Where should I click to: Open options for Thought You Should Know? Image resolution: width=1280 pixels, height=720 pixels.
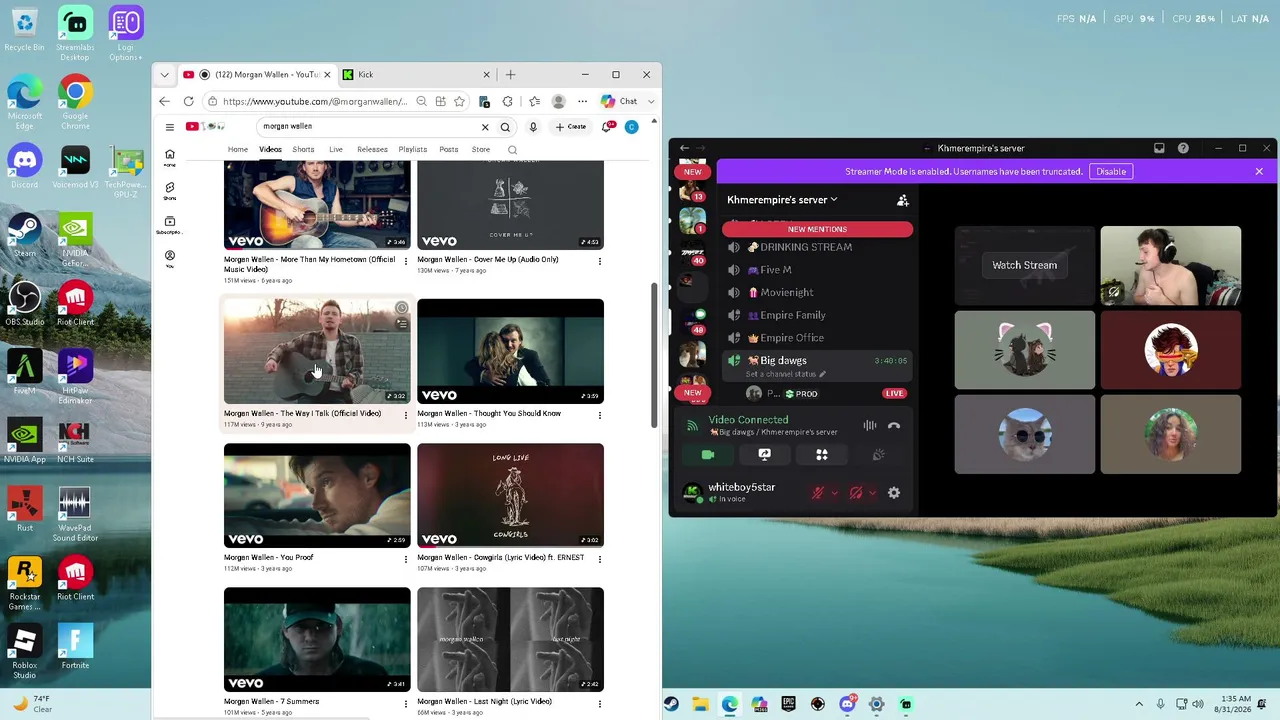[599, 415]
